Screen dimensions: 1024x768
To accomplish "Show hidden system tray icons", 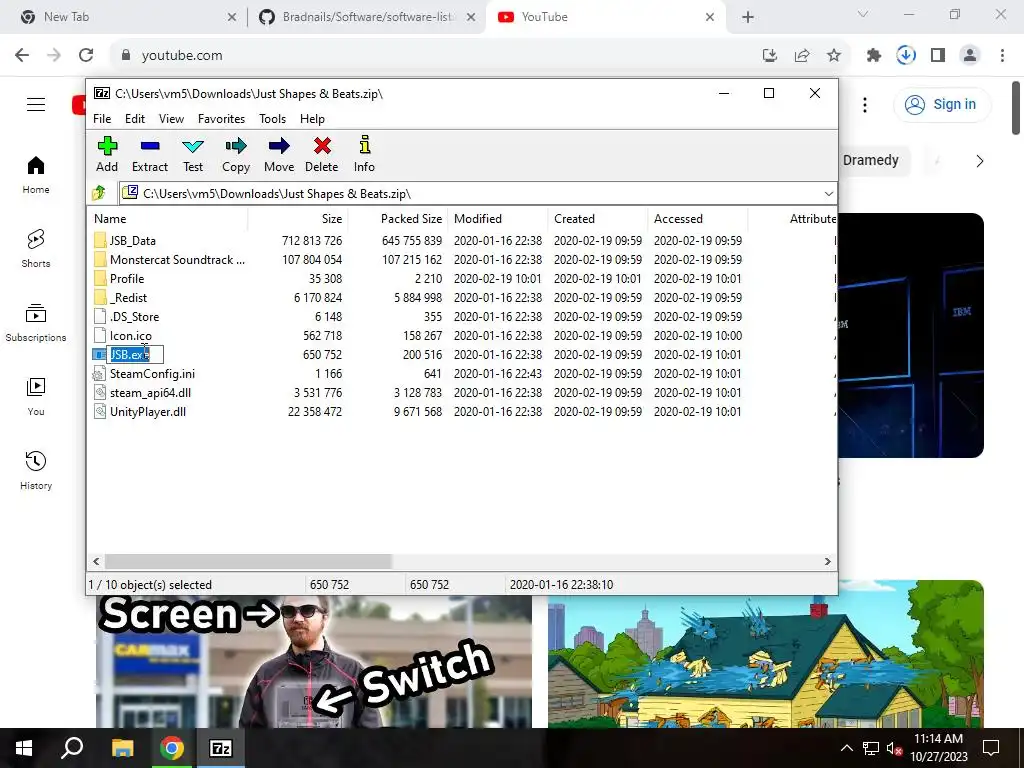I will [x=846, y=748].
